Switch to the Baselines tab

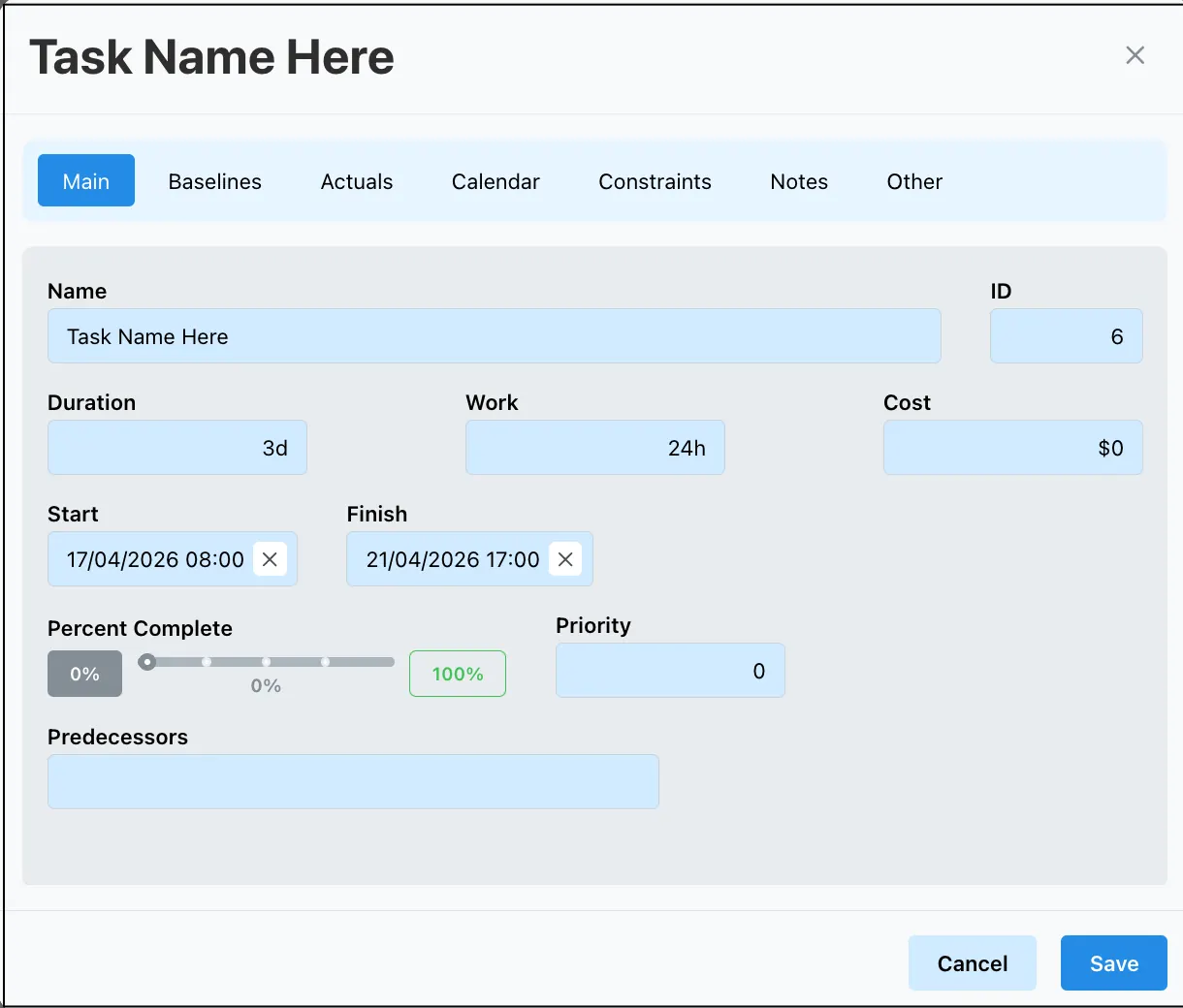(x=215, y=181)
